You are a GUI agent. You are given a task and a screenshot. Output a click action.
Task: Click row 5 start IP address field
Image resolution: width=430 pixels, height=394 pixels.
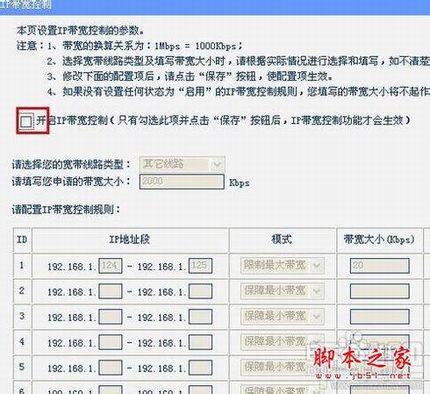point(110,368)
